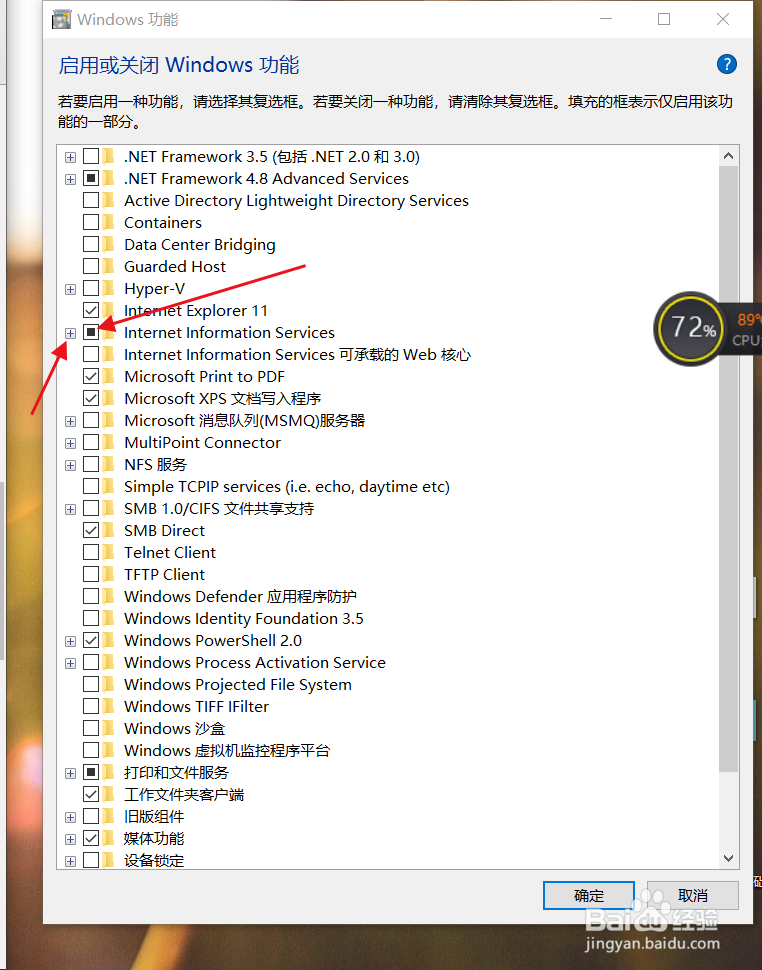Select 旧版组件 row text
This screenshot has height=970, width=762.
[154, 817]
